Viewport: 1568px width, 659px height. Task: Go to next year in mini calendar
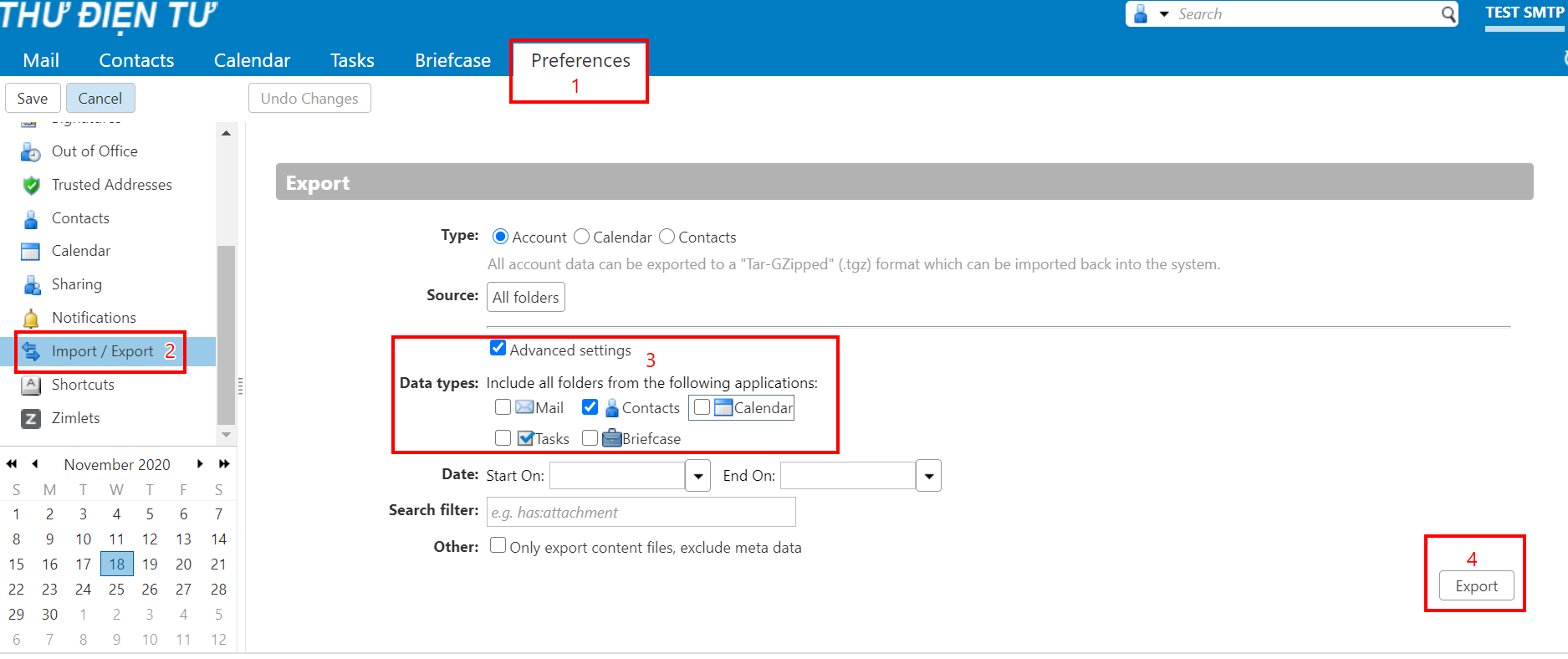(x=224, y=464)
